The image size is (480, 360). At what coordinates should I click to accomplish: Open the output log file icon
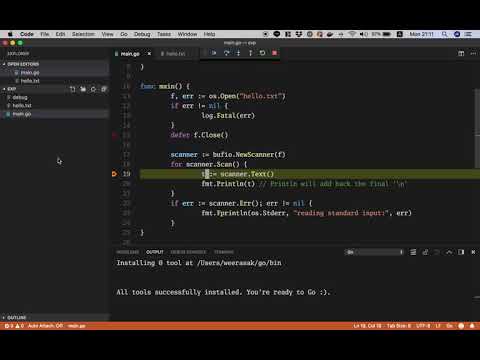pyautogui.click(x=425, y=252)
